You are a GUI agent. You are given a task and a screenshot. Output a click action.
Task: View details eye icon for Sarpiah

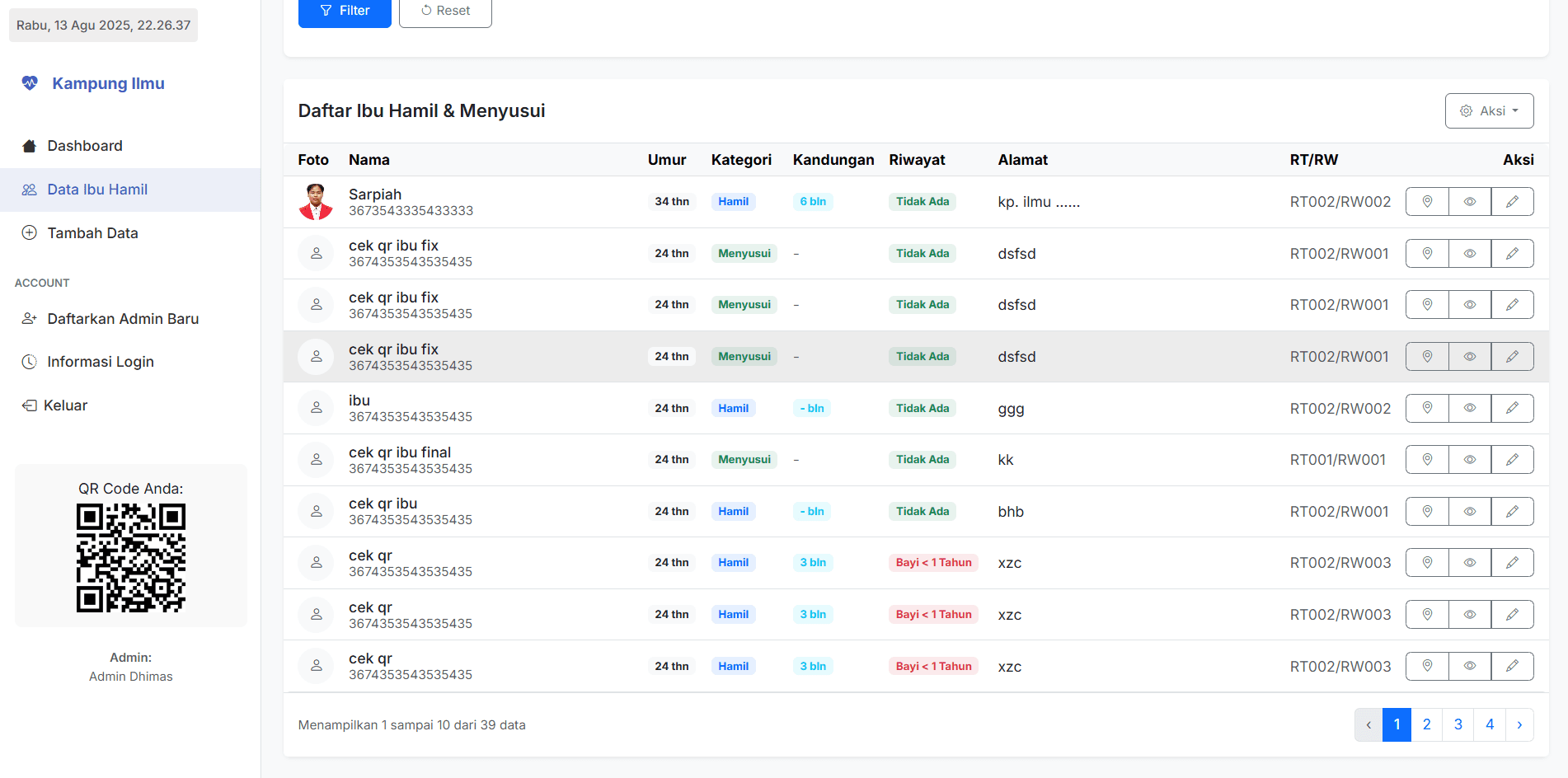tap(1470, 202)
